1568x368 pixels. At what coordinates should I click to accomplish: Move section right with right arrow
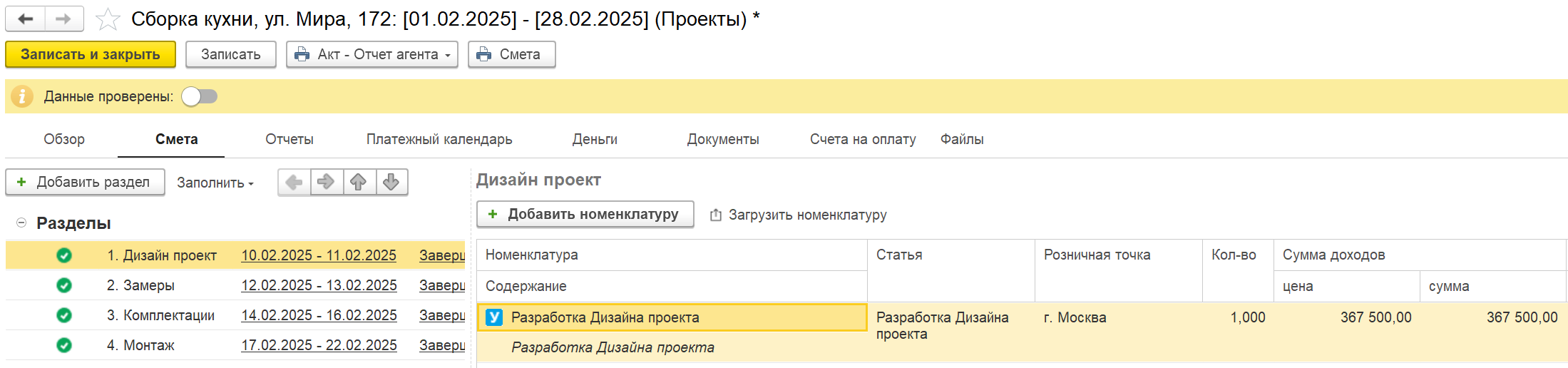click(327, 183)
